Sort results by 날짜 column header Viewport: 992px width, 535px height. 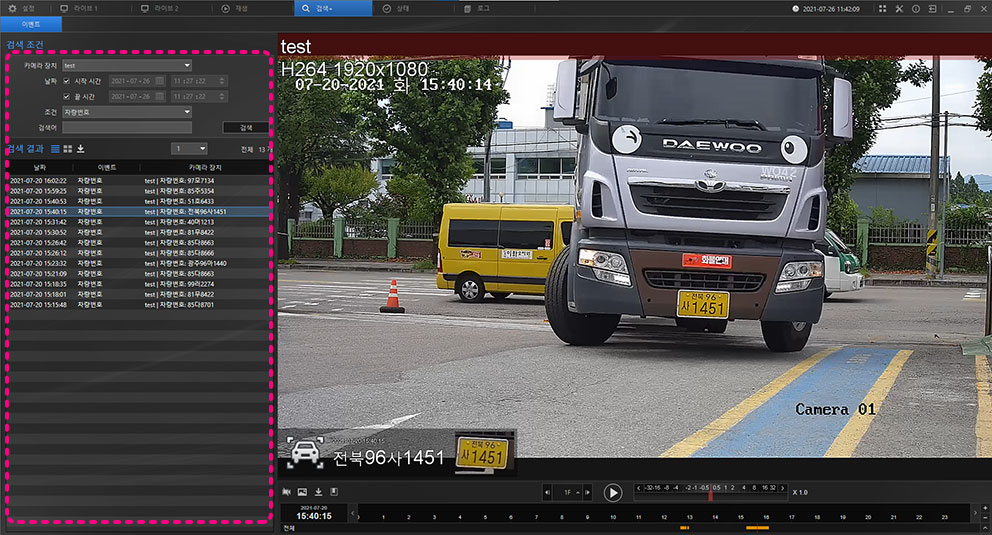[x=40, y=168]
